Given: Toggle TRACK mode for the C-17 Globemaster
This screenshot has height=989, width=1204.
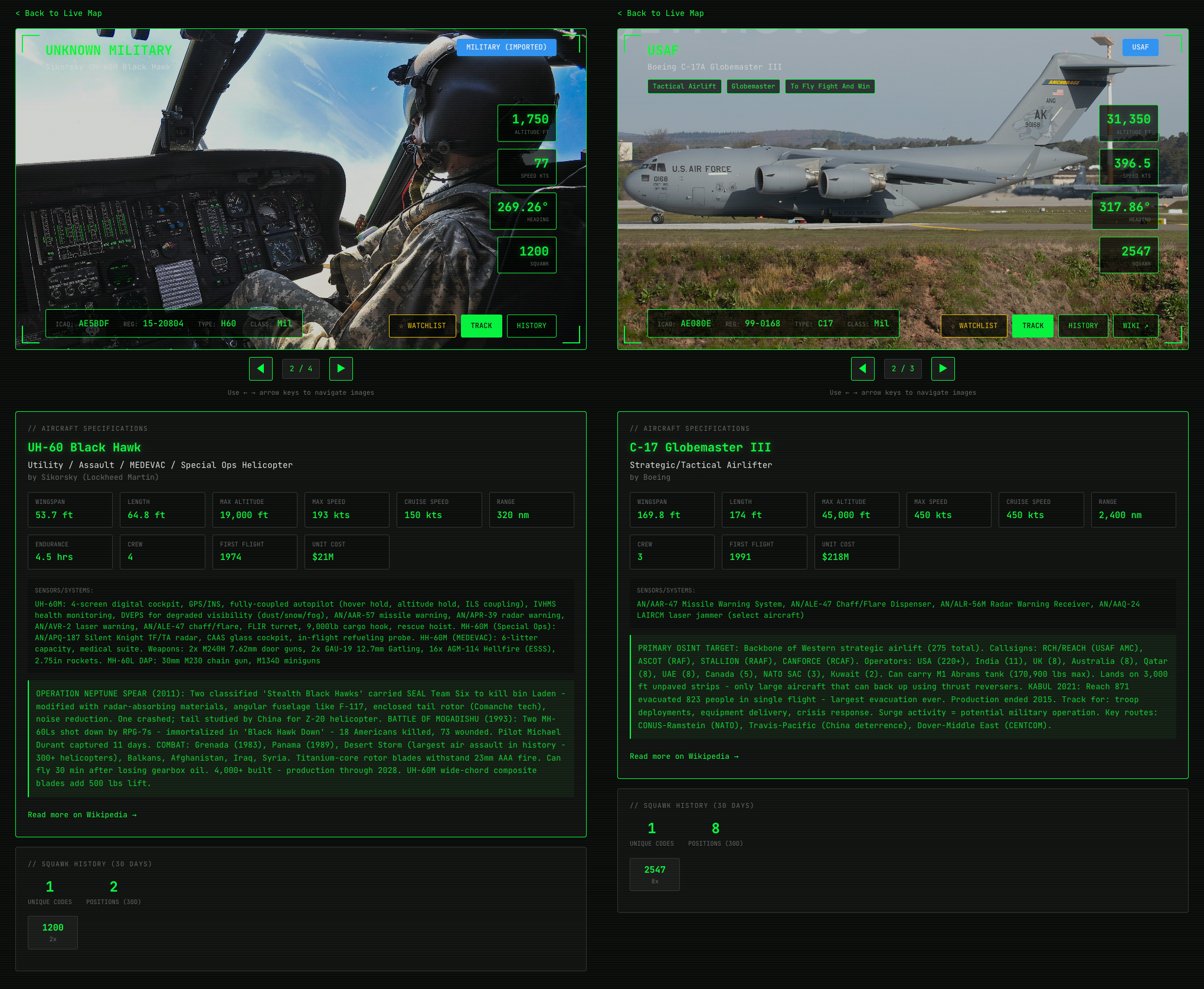Looking at the screenshot, I should (1033, 325).
